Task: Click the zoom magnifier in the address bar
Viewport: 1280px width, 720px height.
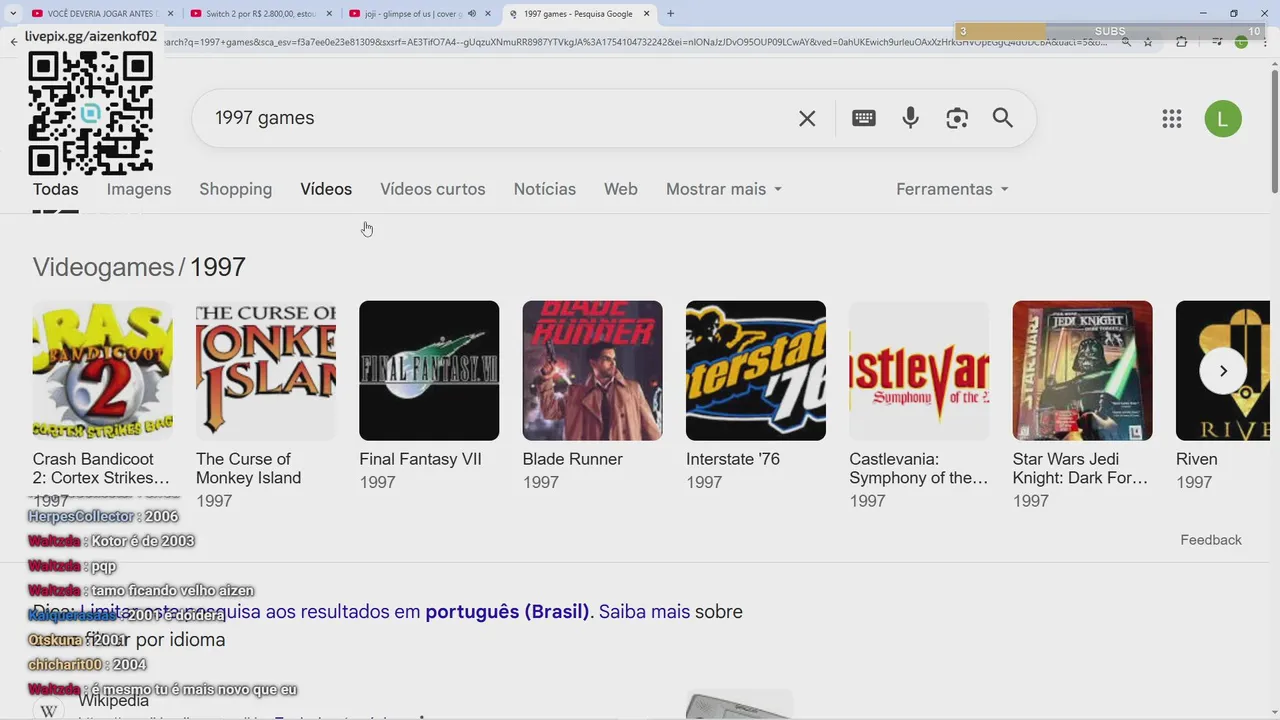Action: [x=1127, y=42]
